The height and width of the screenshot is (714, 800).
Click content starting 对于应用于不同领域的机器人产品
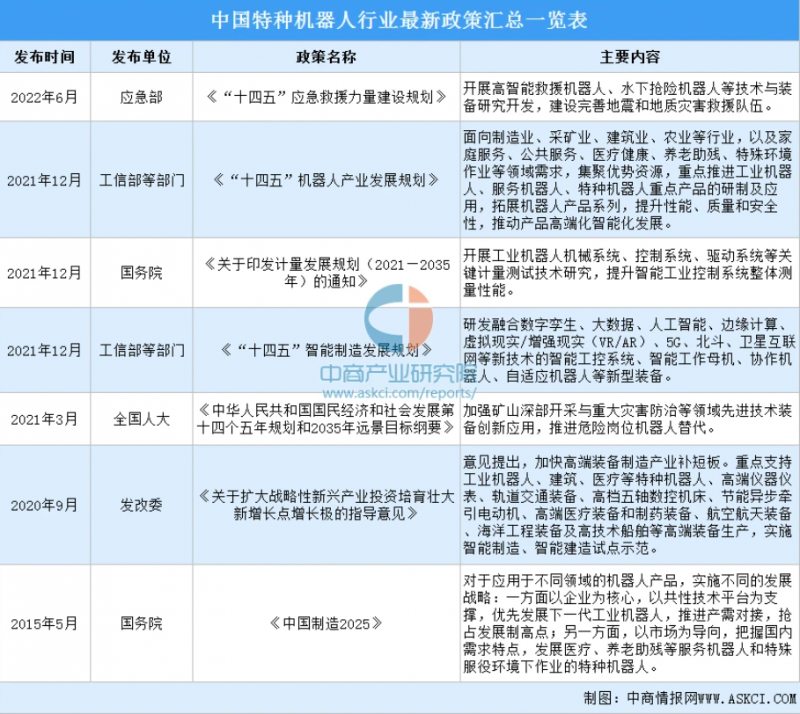pos(628,623)
